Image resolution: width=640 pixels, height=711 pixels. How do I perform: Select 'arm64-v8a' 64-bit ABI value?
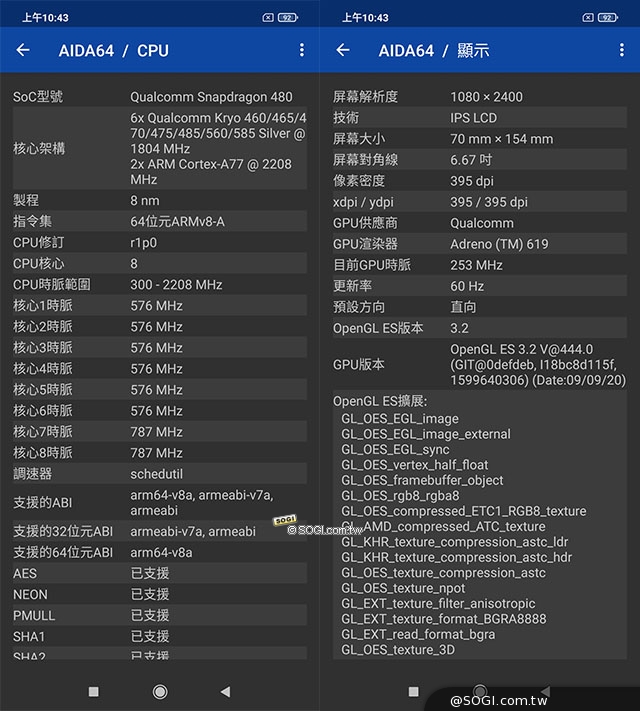(x=161, y=552)
